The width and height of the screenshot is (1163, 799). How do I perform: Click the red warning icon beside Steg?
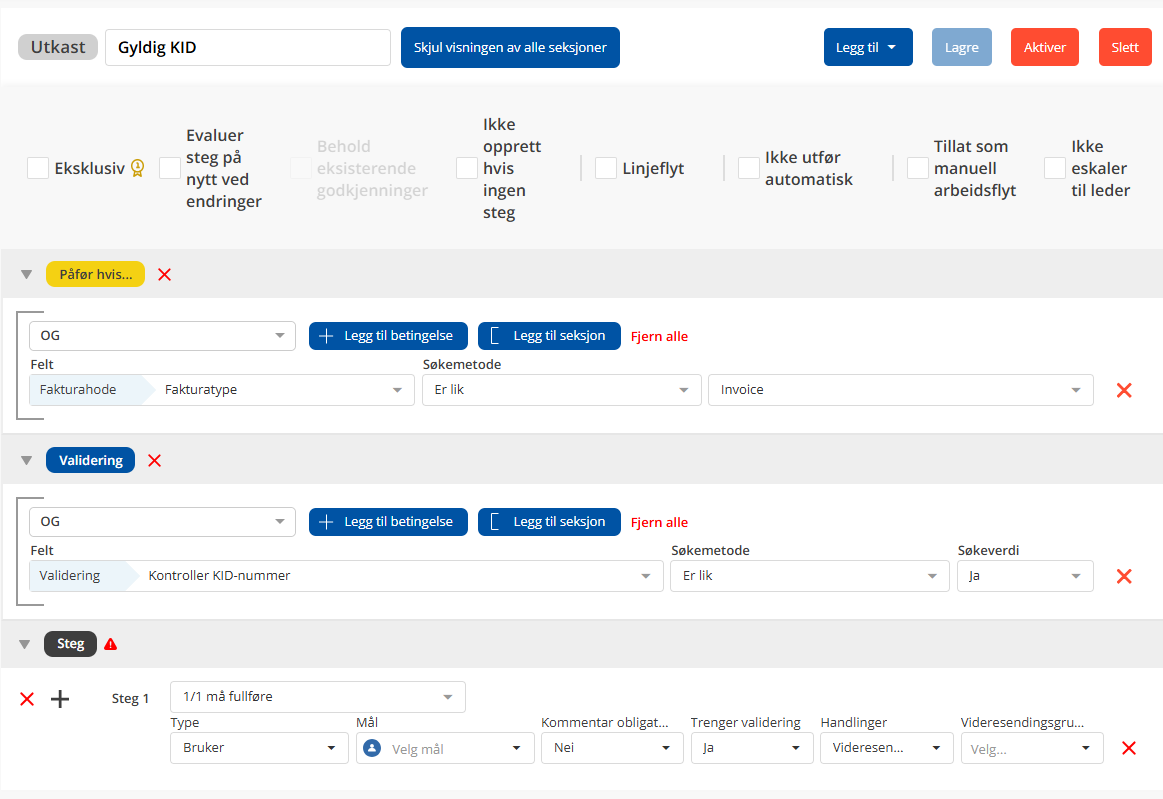(x=110, y=644)
